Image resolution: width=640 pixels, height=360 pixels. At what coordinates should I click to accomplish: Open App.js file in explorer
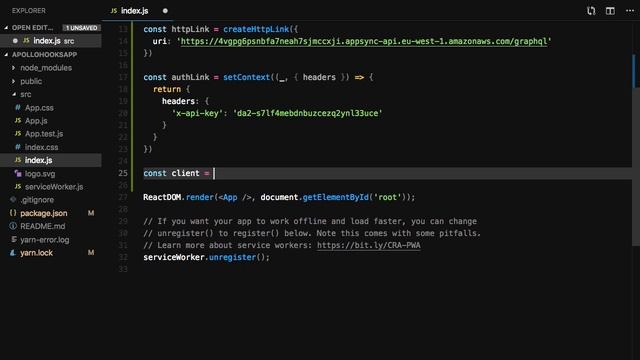click(x=36, y=121)
